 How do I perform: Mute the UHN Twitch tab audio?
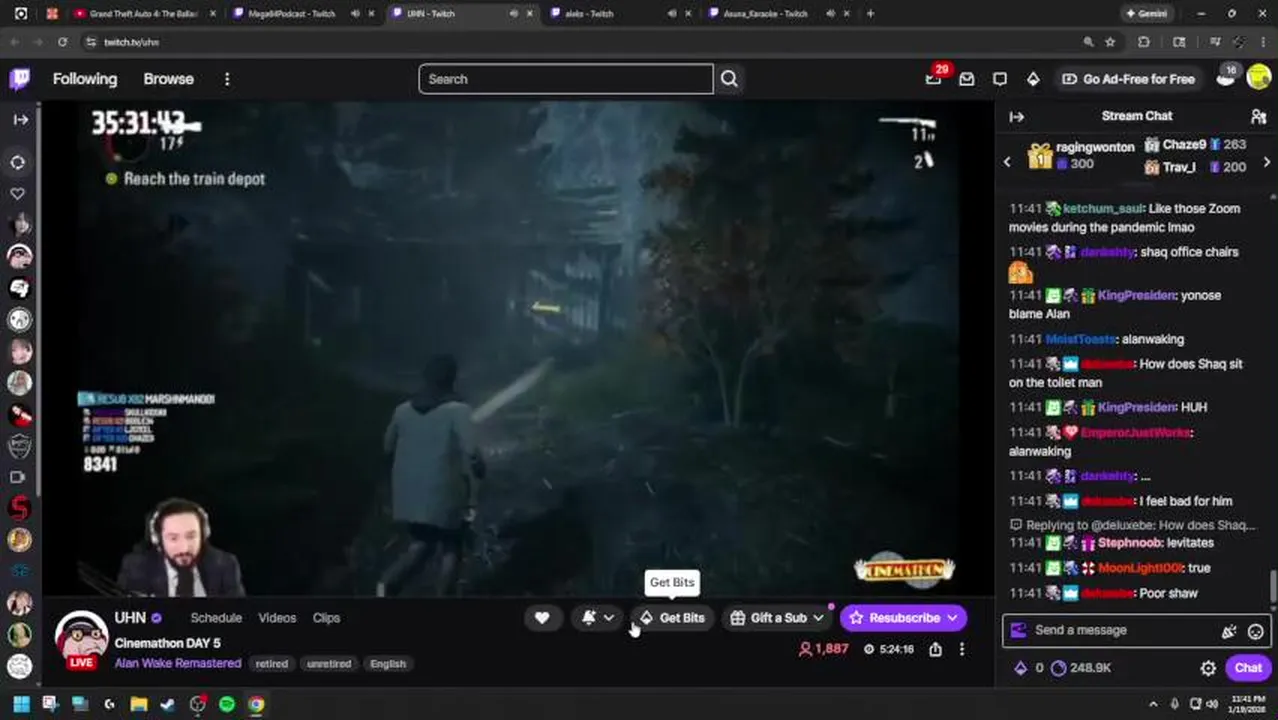514,14
